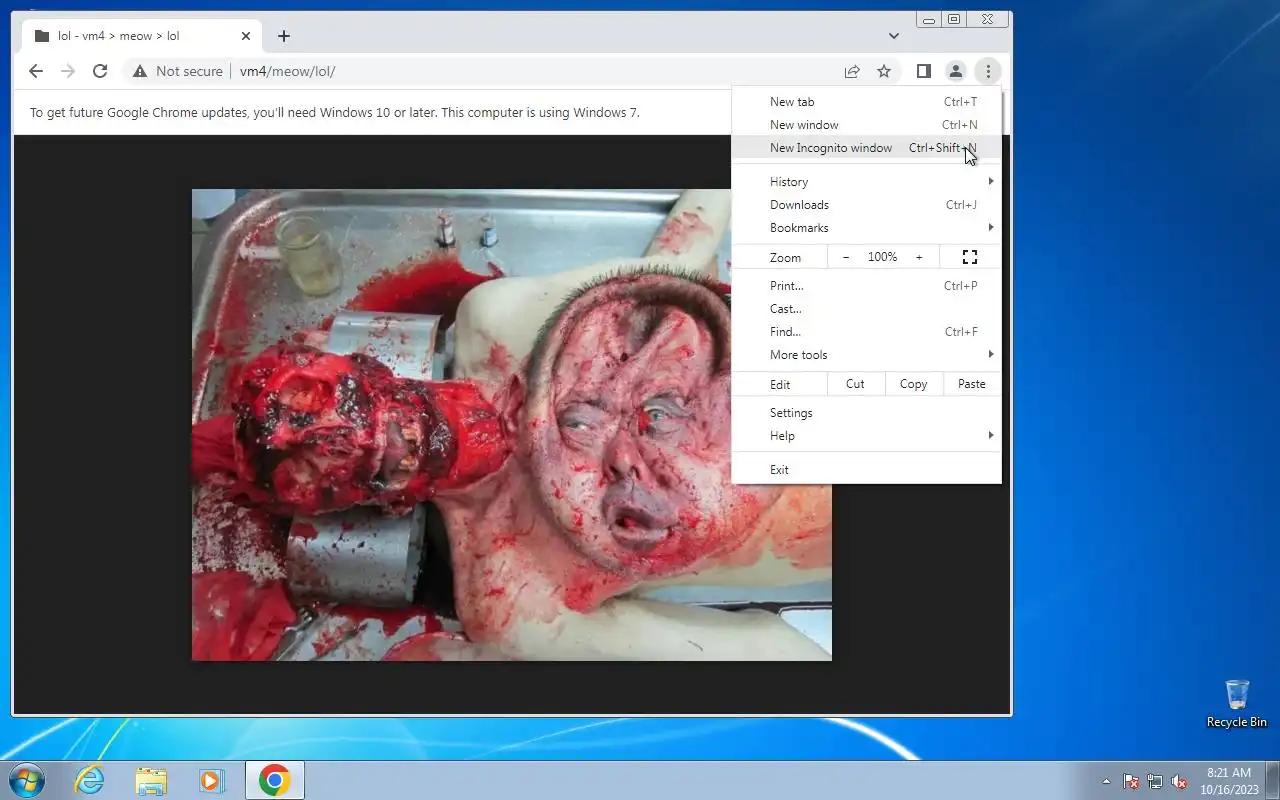Open the profile avatar icon
This screenshot has height=800, width=1280.
point(956,71)
